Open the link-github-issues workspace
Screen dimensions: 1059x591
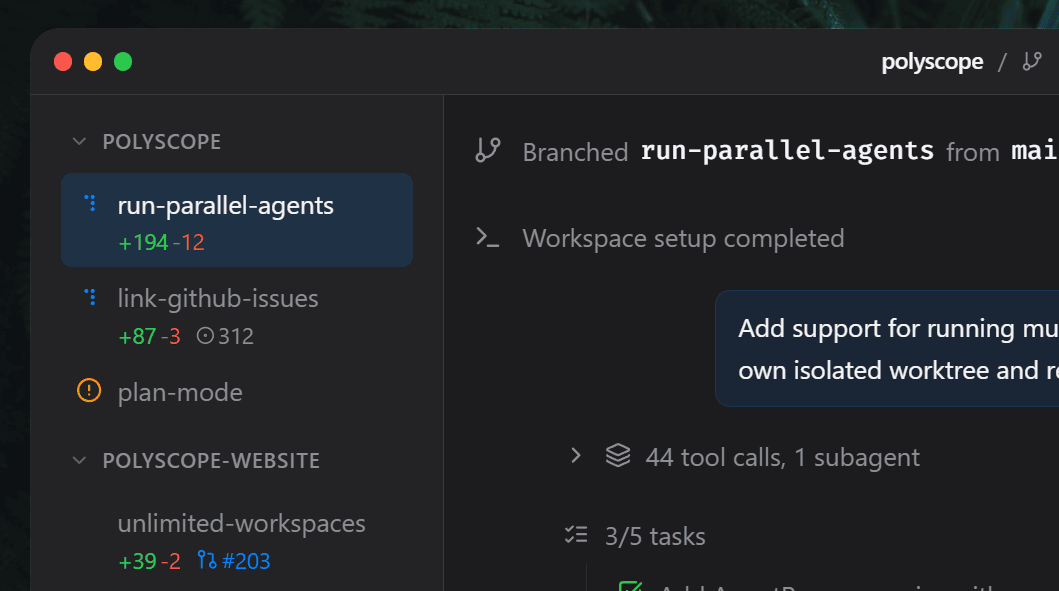click(x=218, y=298)
